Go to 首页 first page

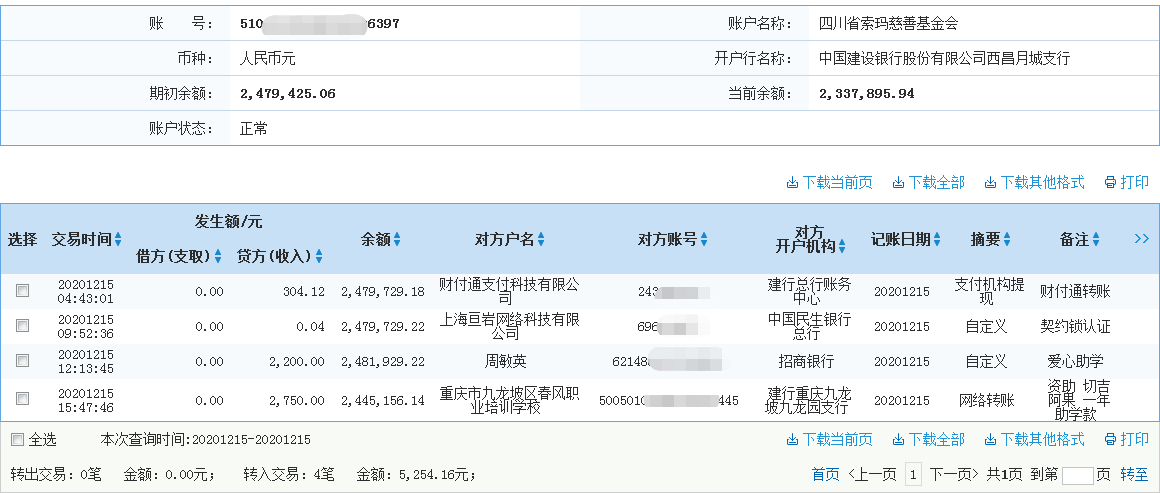pyautogui.click(x=825, y=475)
